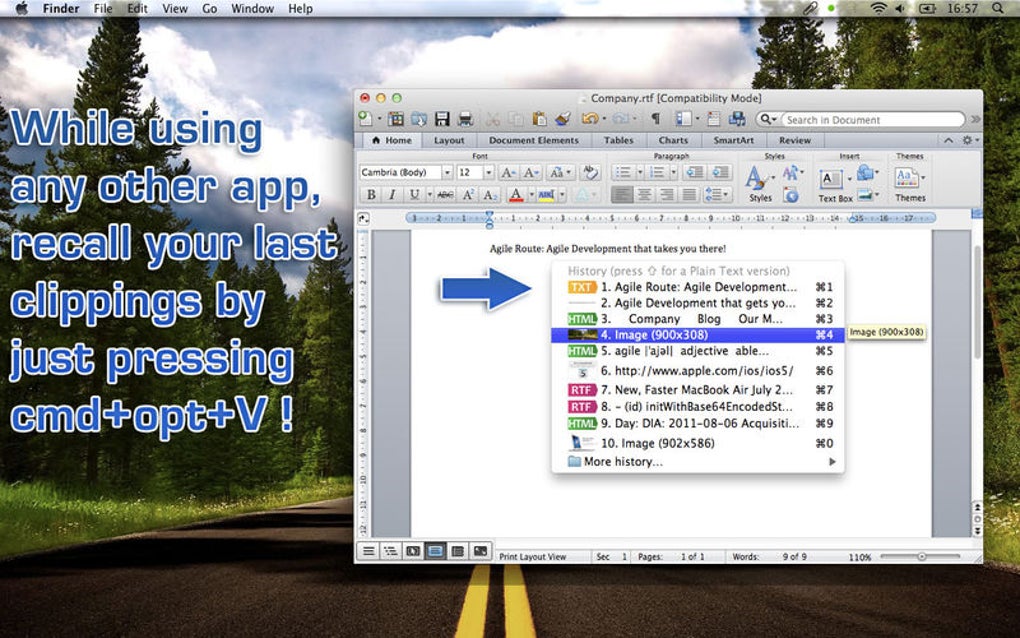Image resolution: width=1020 pixels, height=638 pixels.
Task: Select history item Image (900x308)
Action: coord(698,335)
